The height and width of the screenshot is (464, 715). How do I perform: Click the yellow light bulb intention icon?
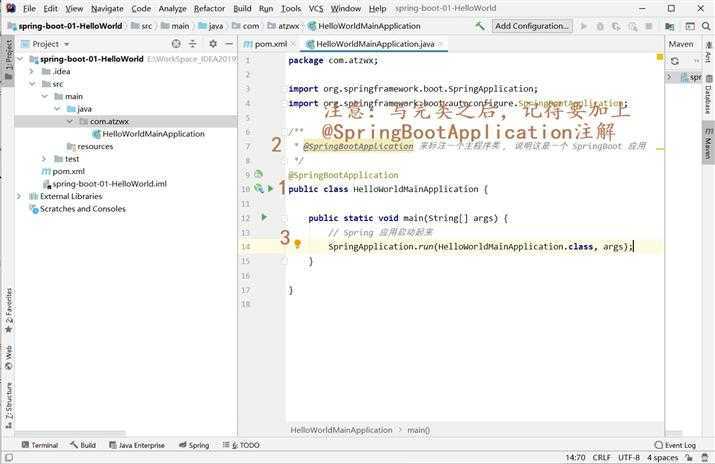coord(297,244)
